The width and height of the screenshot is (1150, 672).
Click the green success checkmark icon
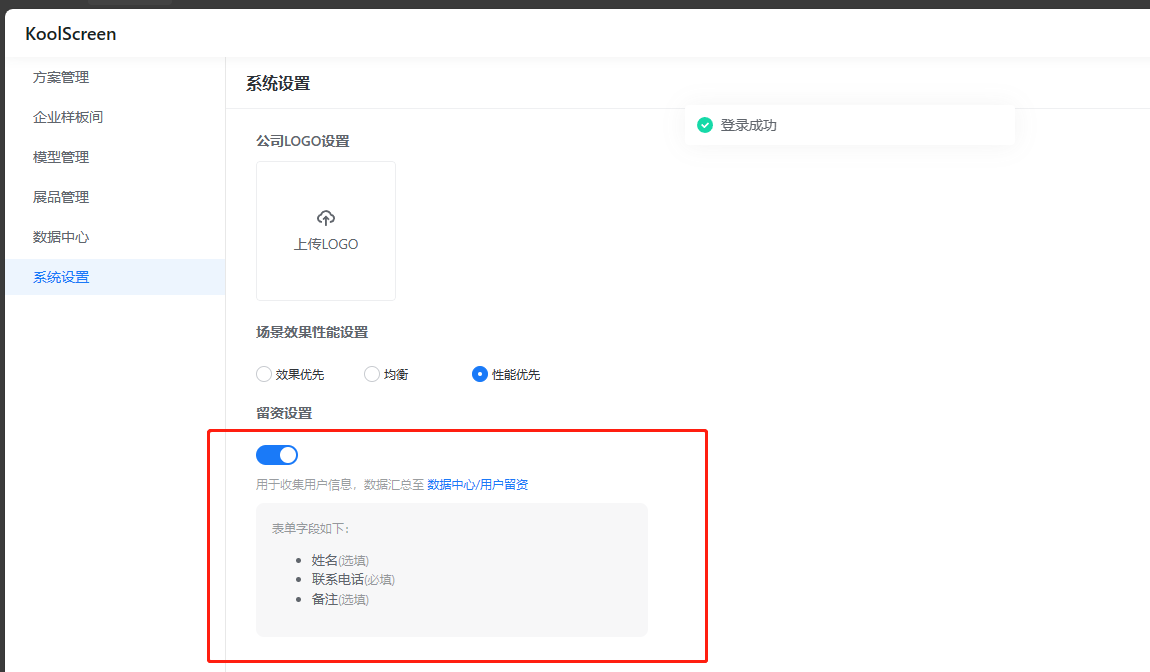click(705, 125)
